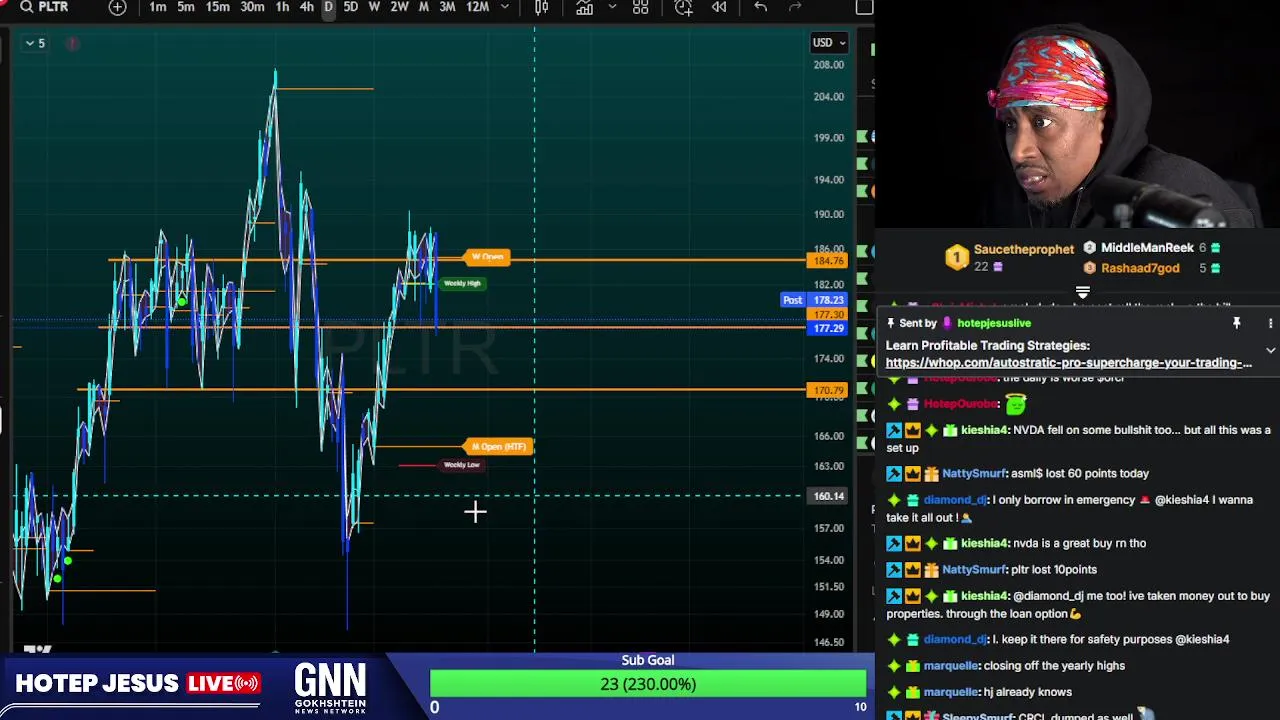The height and width of the screenshot is (720, 1280).
Task: Unpin the pinned chat message
Action: [1236, 323]
